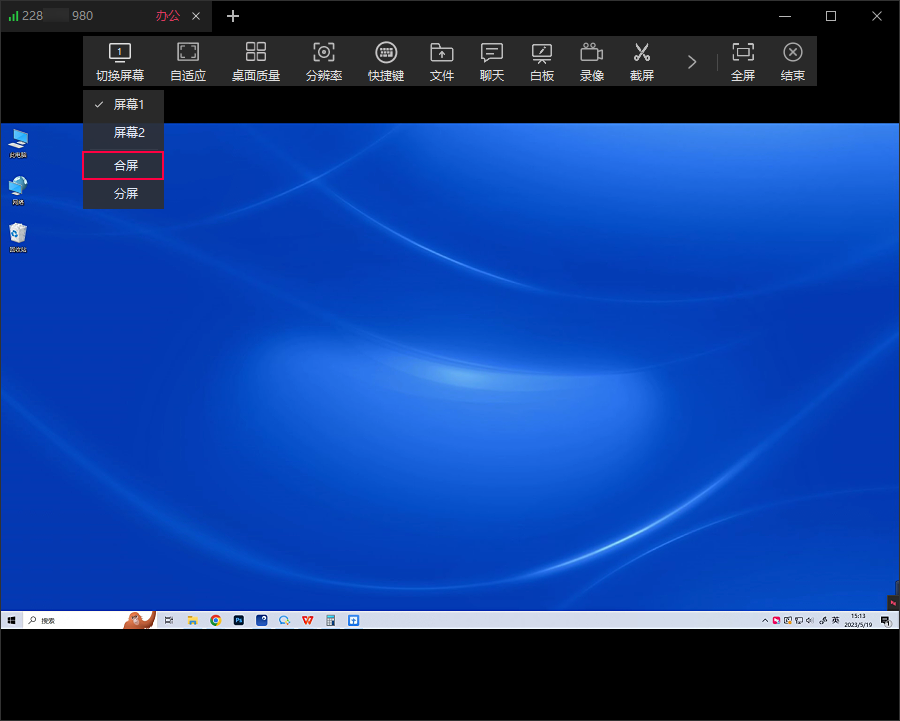Open the 白板 whiteboard tool
This screenshot has width=900, height=721.
tap(541, 62)
